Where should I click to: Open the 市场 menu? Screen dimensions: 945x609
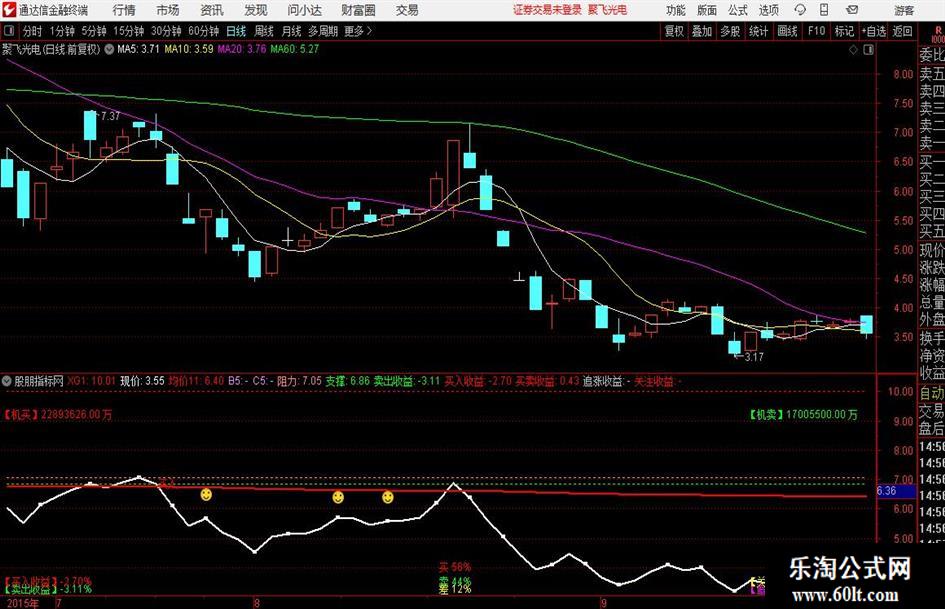pyautogui.click(x=168, y=10)
